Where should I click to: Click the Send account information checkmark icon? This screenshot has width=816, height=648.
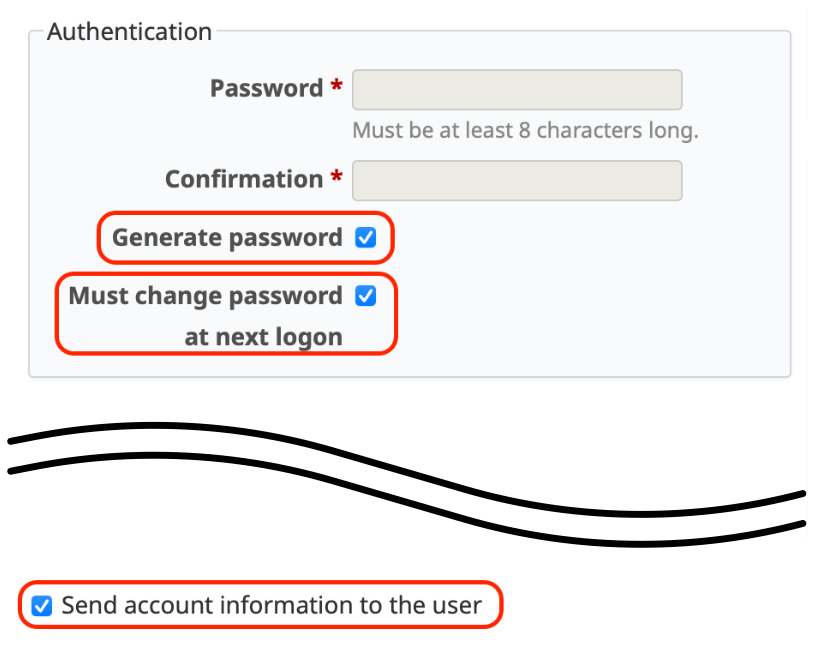tap(41, 605)
